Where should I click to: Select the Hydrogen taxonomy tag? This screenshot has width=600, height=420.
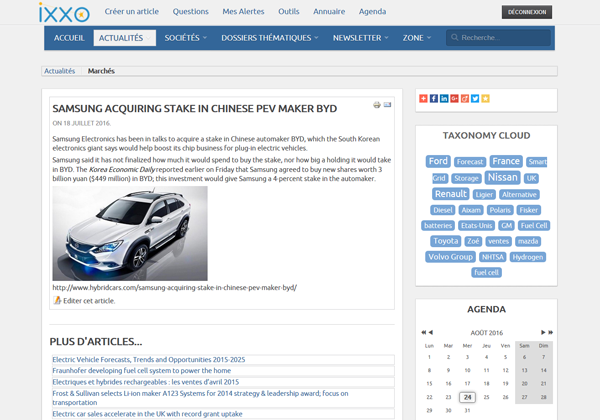click(x=528, y=257)
